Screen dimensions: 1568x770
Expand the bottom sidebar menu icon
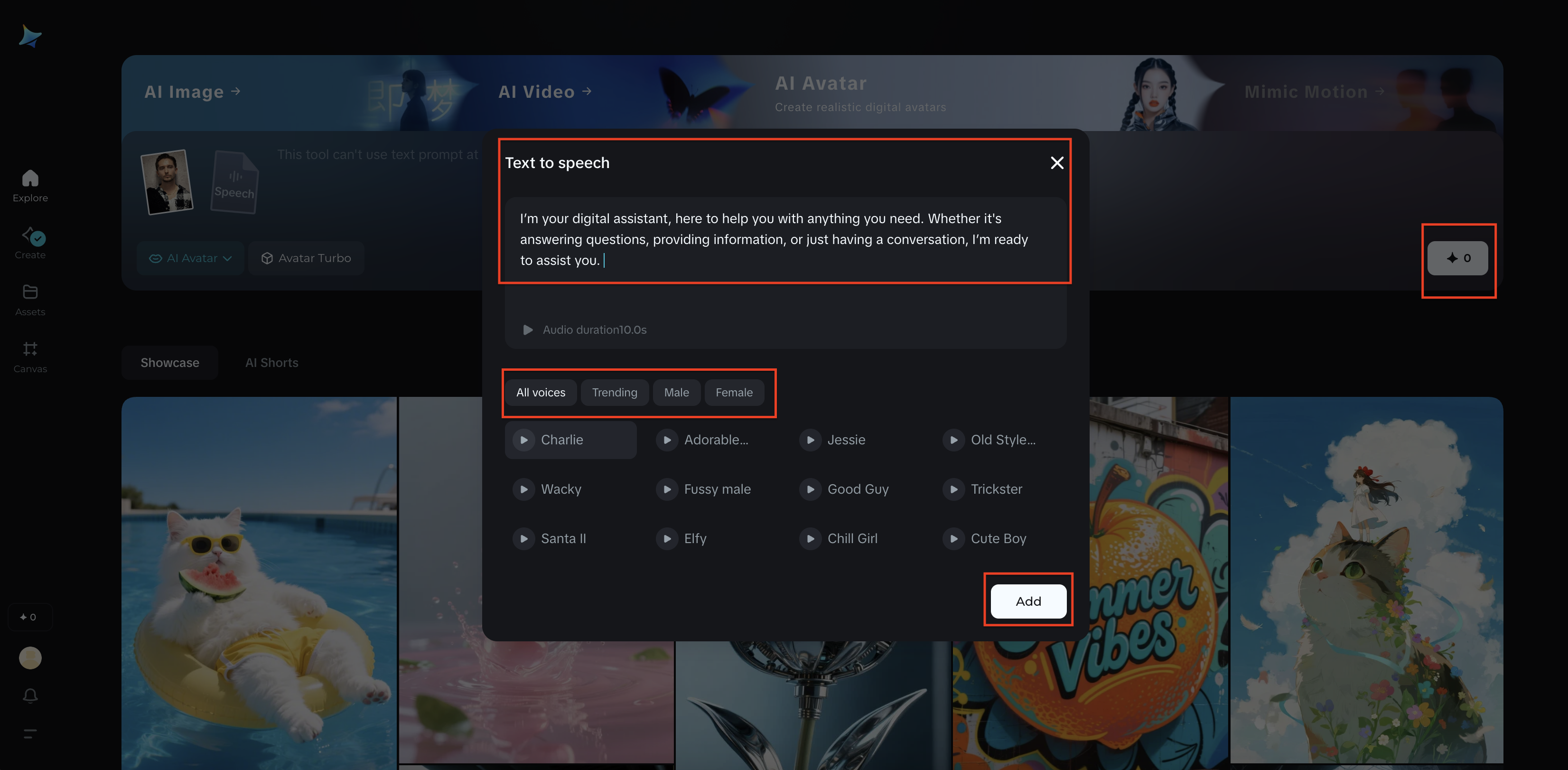pyautogui.click(x=30, y=733)
